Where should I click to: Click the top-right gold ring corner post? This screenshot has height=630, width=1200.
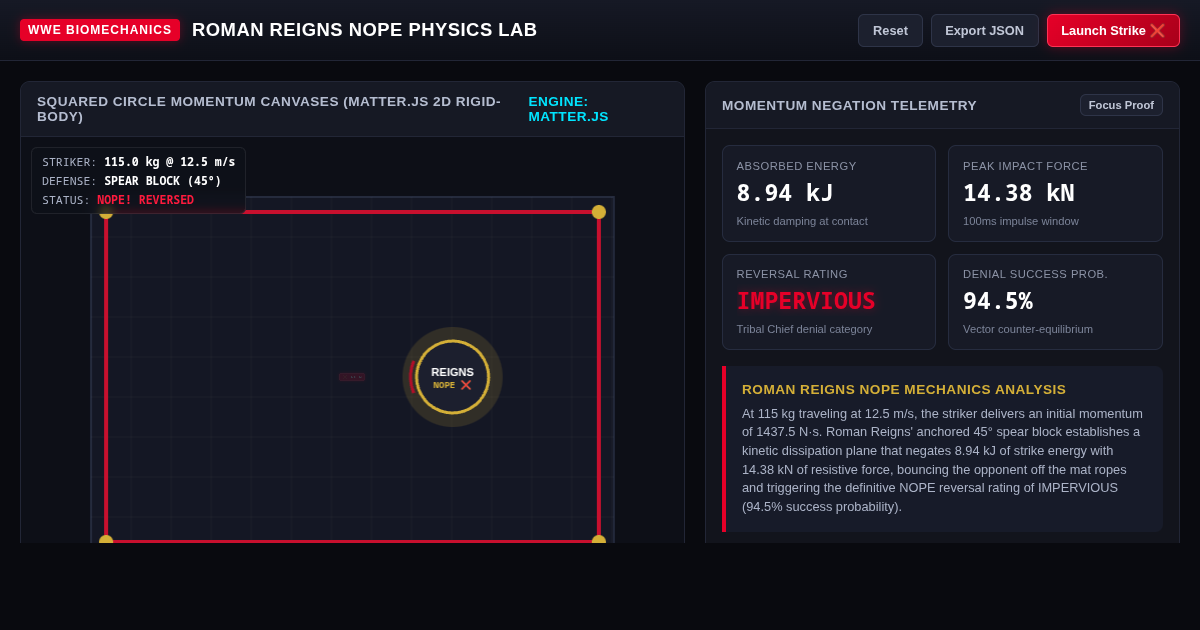click(599, 212)
